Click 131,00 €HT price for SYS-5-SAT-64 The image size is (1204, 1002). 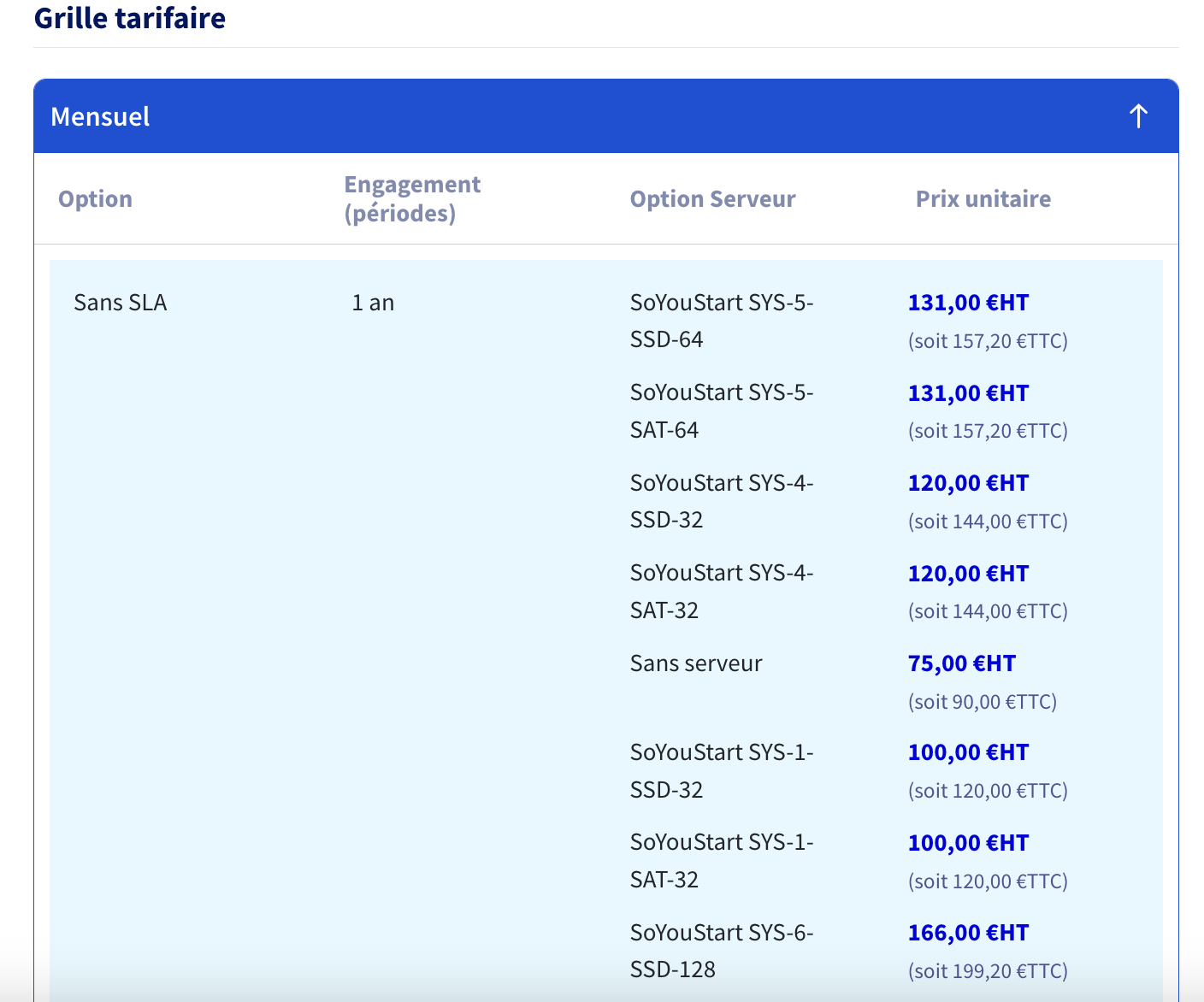point(968,393)
